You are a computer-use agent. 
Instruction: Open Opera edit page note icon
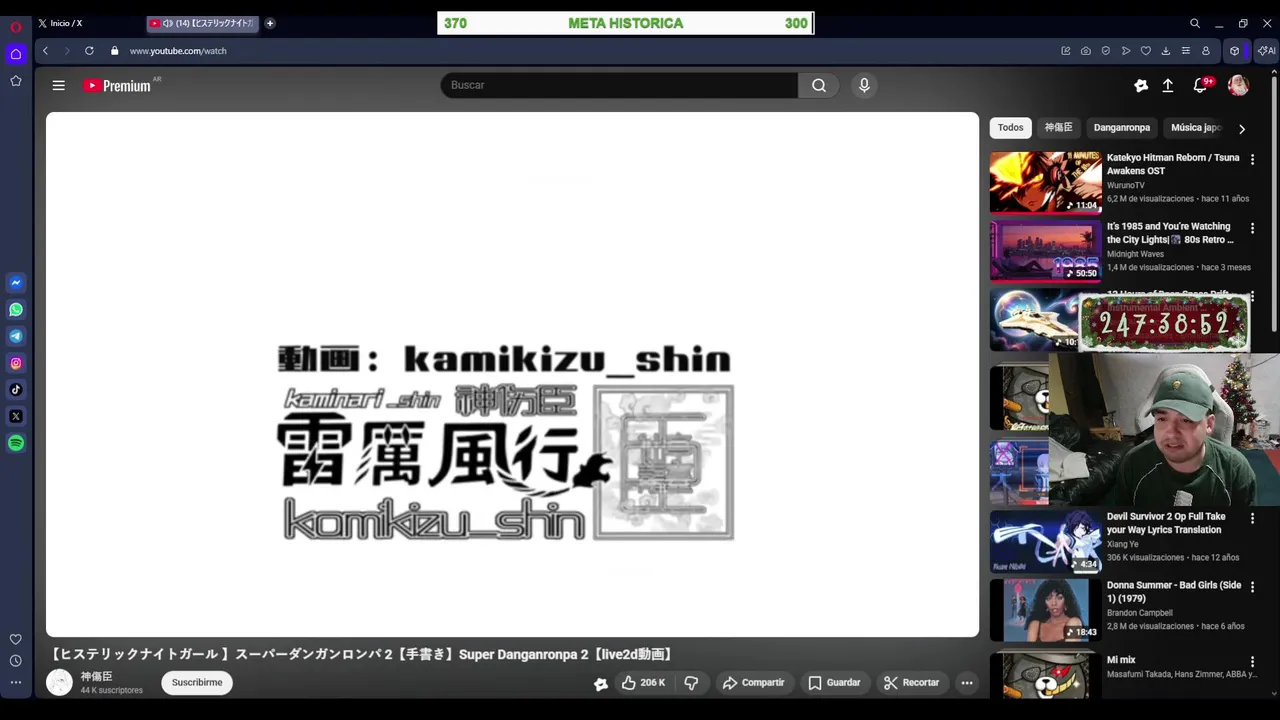point(1066,51)
